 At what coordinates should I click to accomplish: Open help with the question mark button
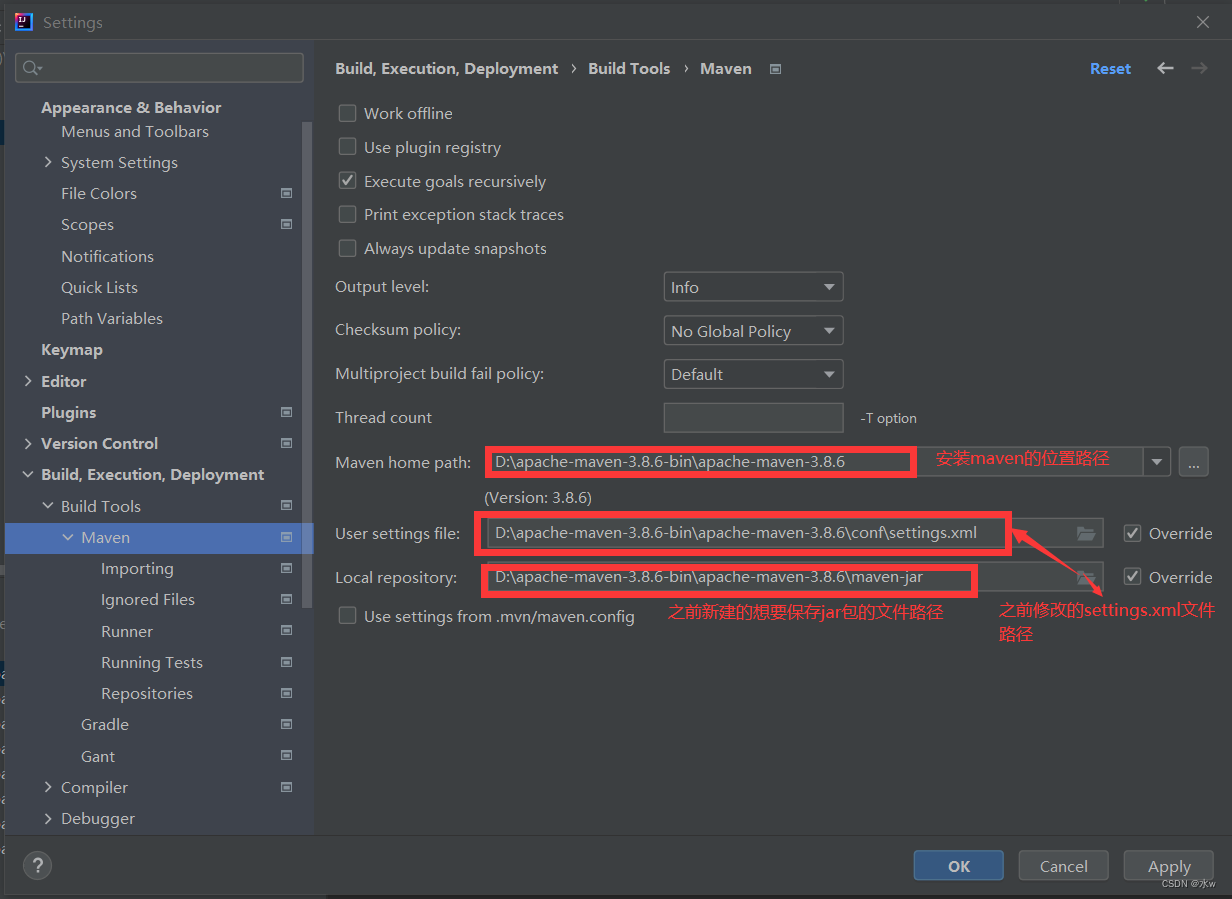pyautogui.click(x=37, y=866)
